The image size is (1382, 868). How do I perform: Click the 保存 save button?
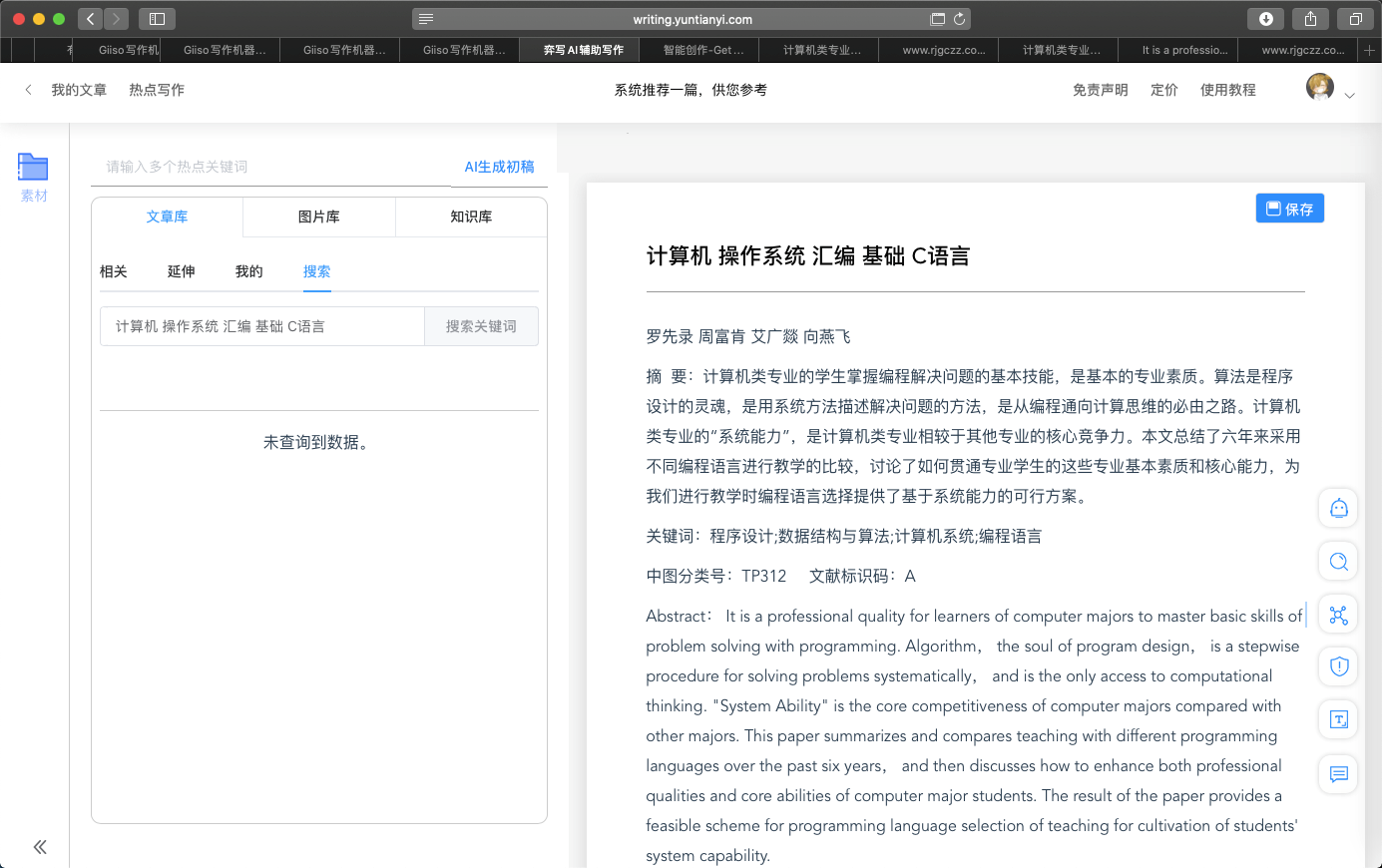pos(1289,209)
